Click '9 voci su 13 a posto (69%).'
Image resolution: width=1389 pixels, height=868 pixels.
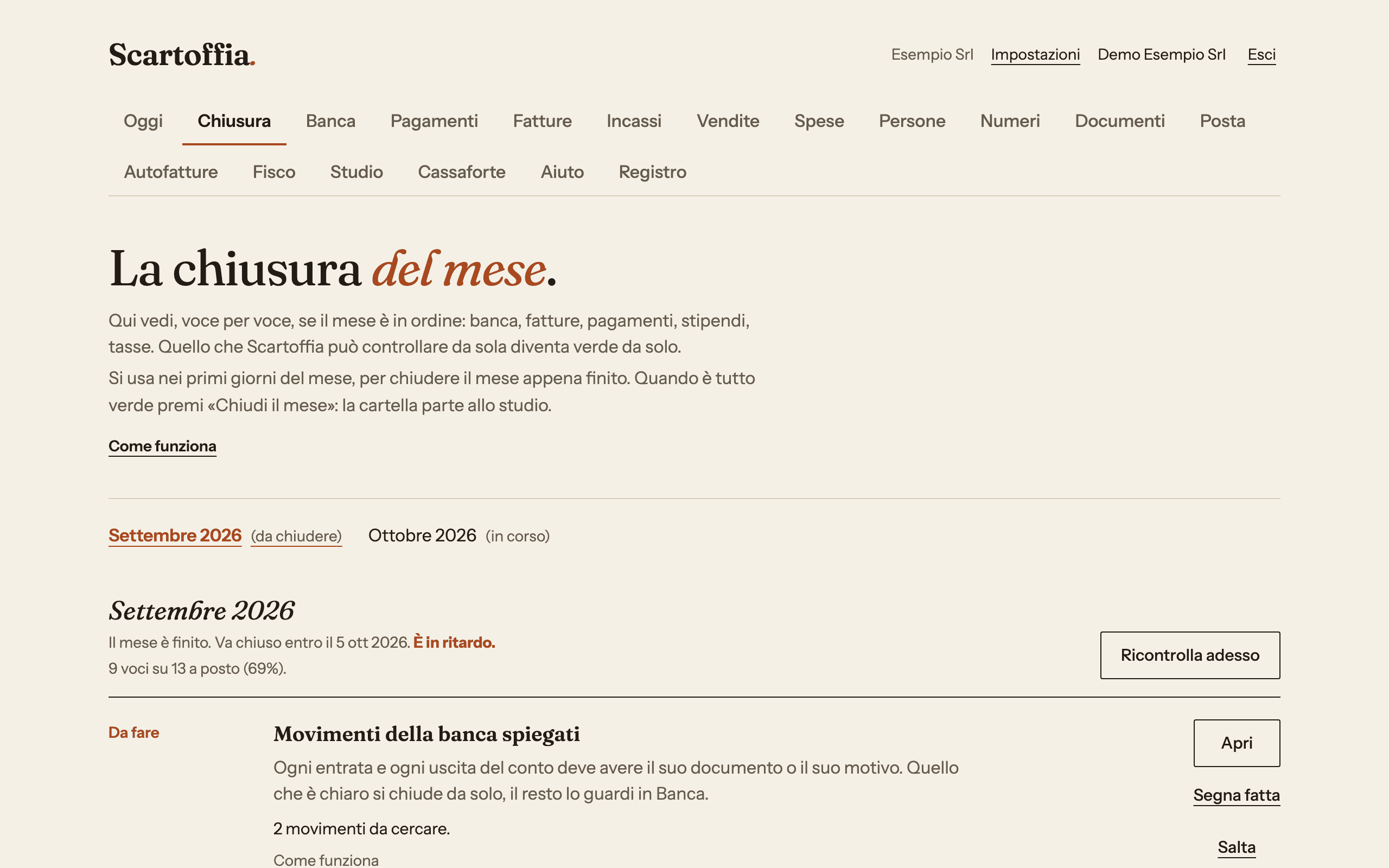click(197, 668)
